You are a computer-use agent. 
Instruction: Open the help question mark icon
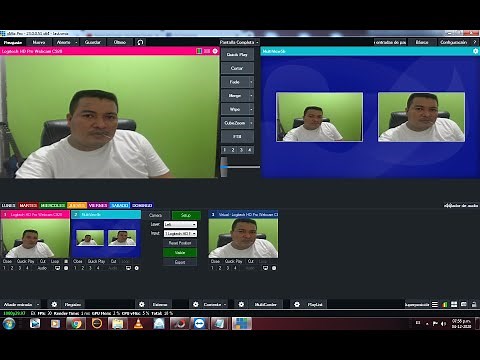(475, 42)
